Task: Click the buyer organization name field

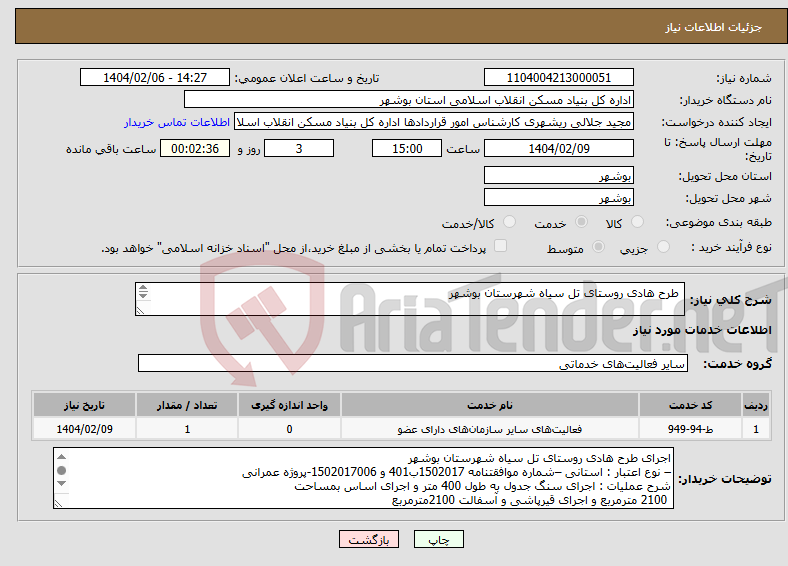Action: tap(409, 100)
